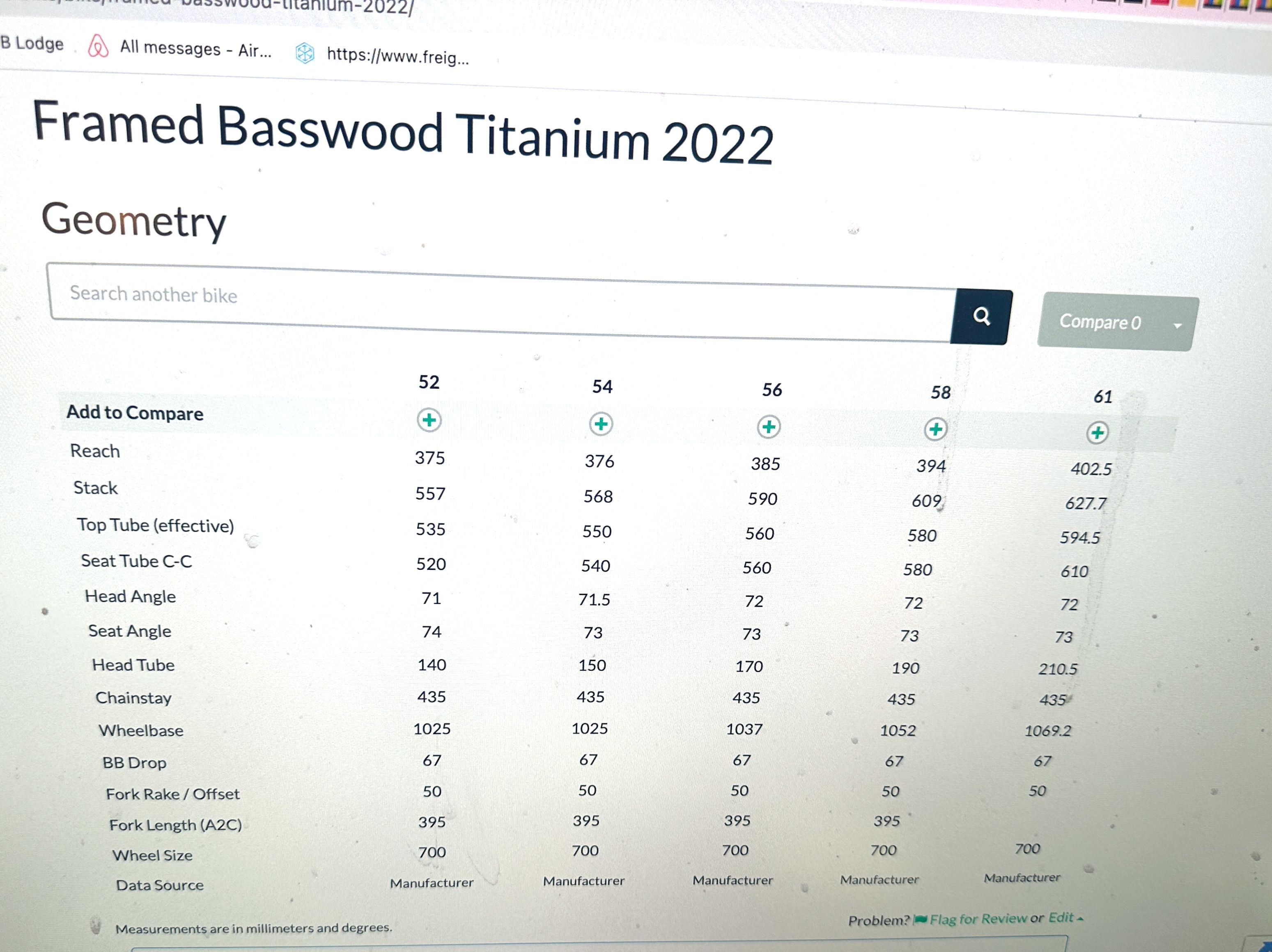Click the measurements in millimeters note

point(254,928)
